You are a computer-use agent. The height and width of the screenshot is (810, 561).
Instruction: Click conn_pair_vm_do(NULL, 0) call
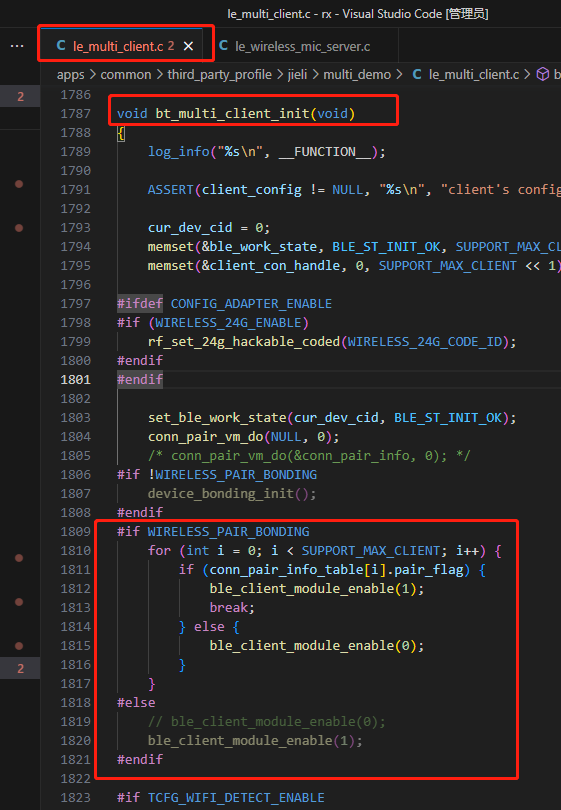click(243, 437)
